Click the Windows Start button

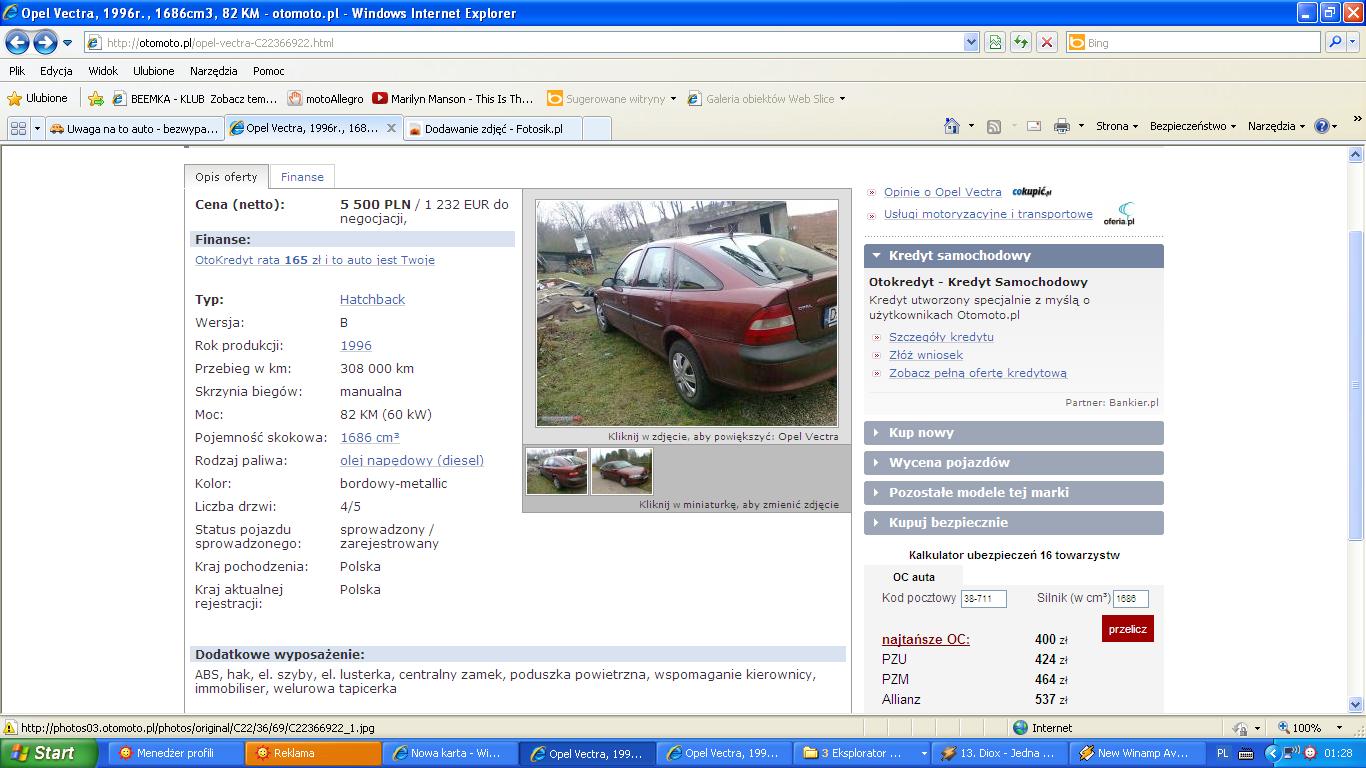[48, 753]
